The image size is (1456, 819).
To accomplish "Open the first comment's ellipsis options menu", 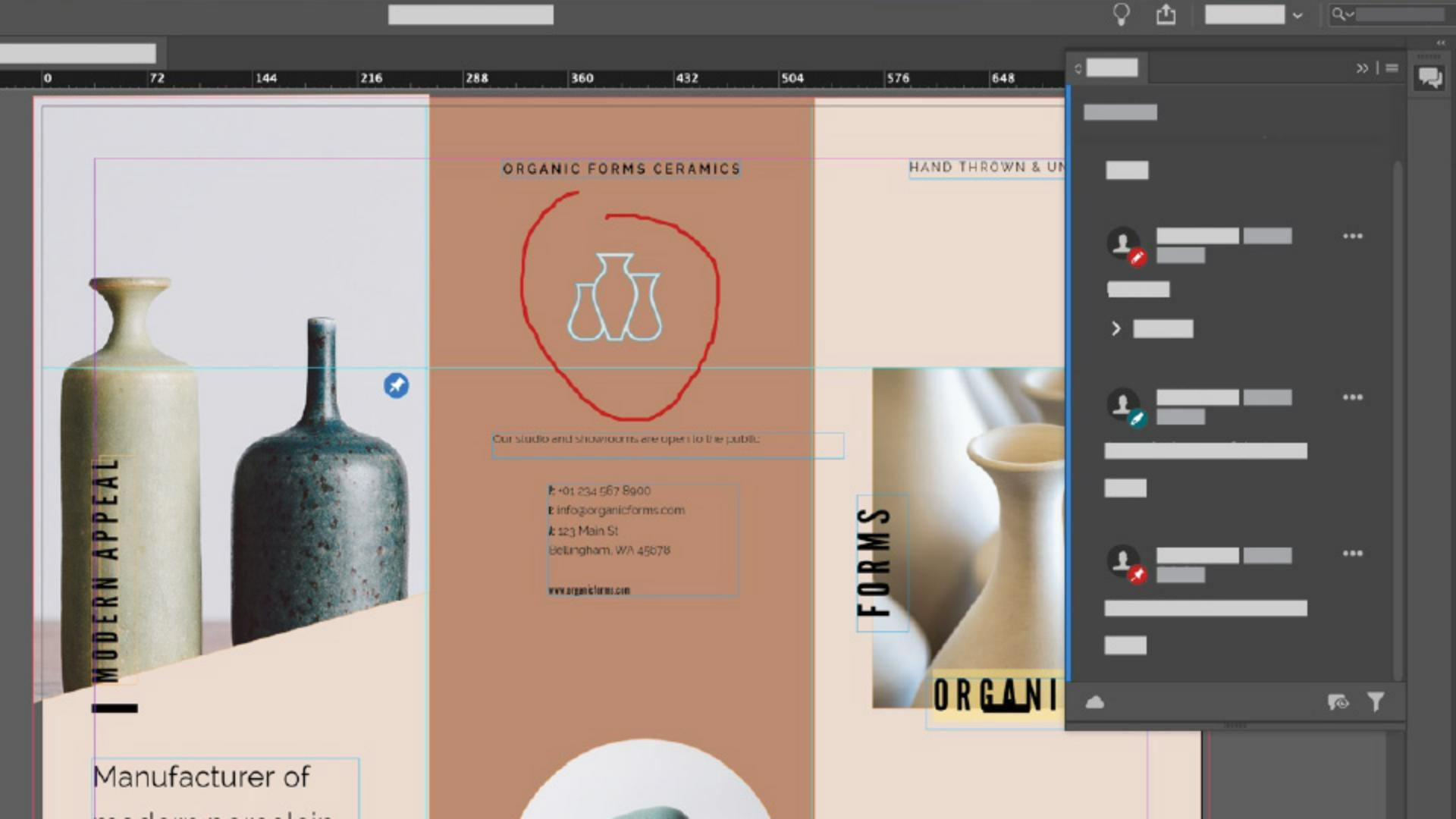I will tap(1354, 236).
